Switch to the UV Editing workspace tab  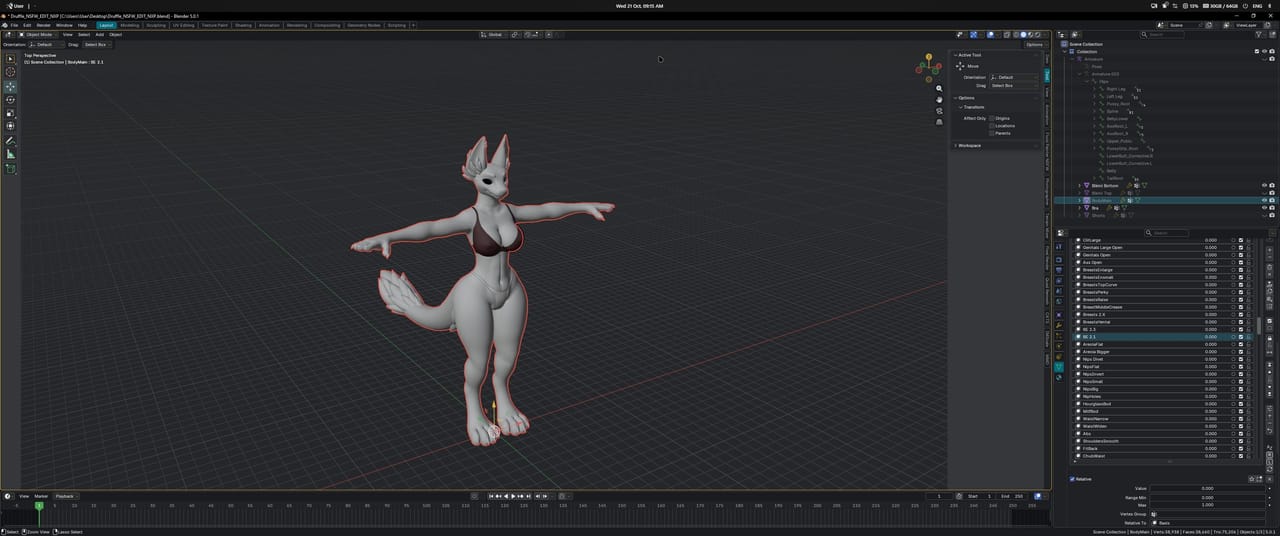[183, 25]
